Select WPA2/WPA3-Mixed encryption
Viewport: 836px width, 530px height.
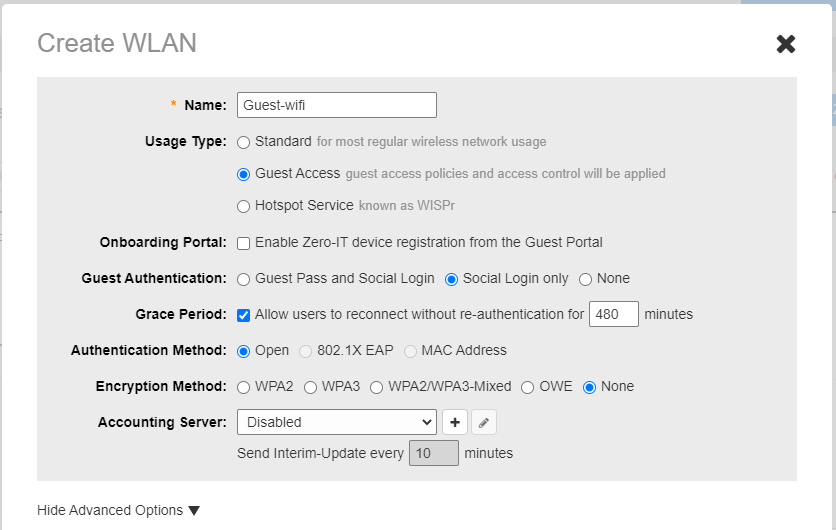click(x=377, y=387)
